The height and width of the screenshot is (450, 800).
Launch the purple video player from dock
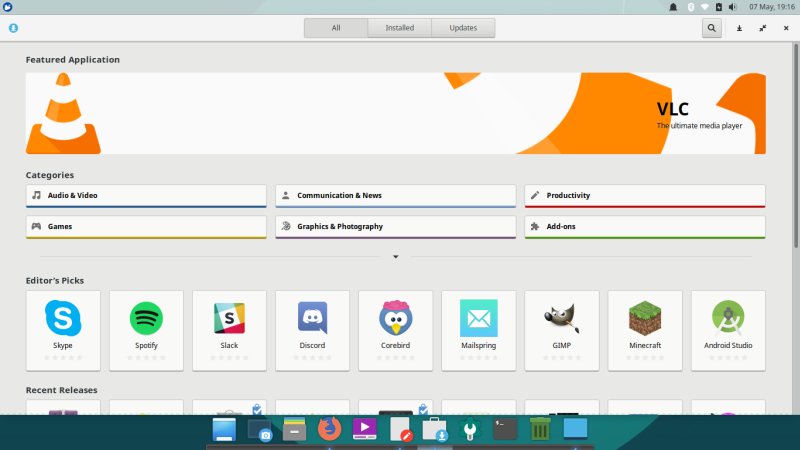coord(364,429)
